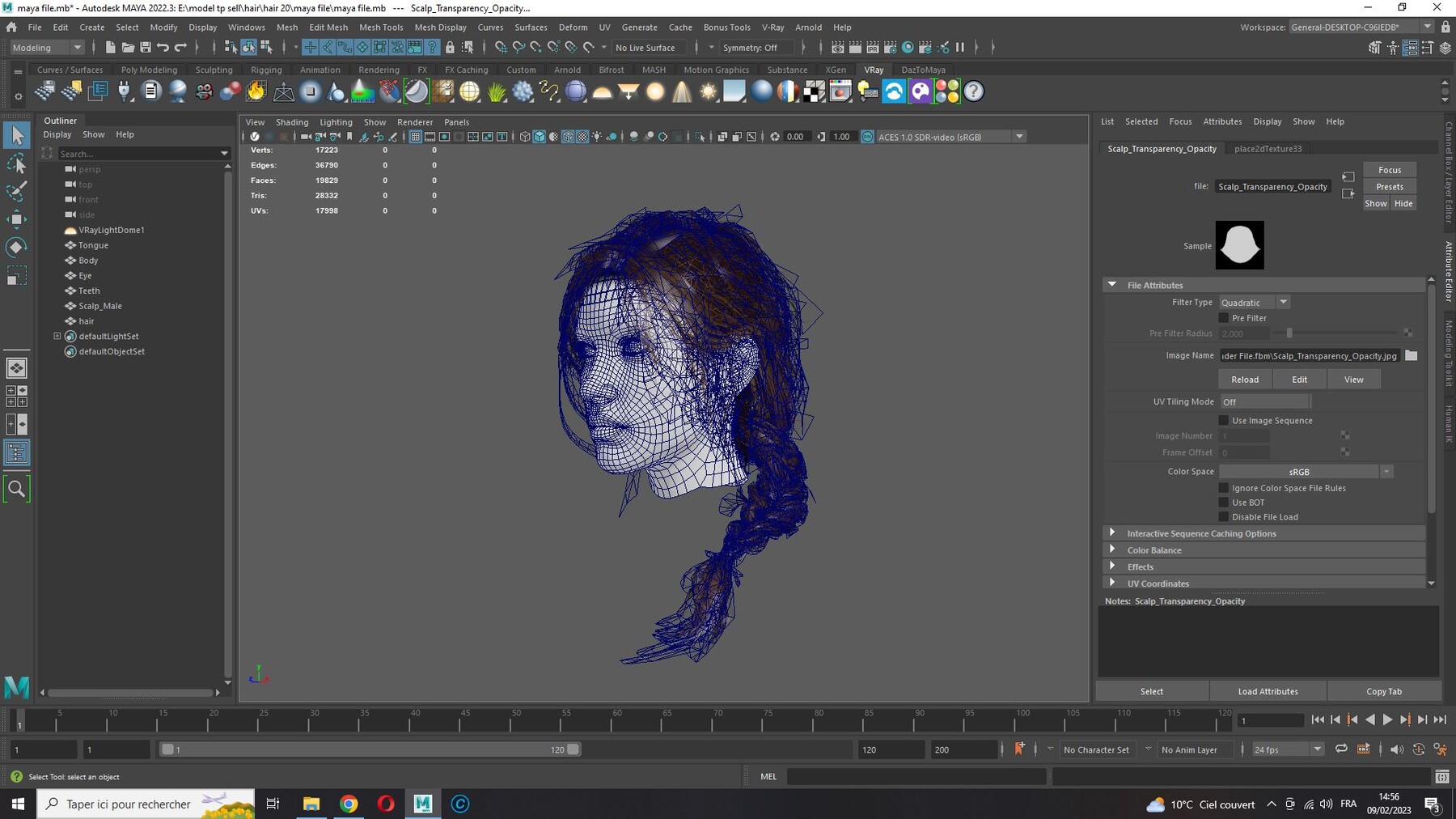
Task: Toggle the ACES view transform icon
Action: point(867,137)
